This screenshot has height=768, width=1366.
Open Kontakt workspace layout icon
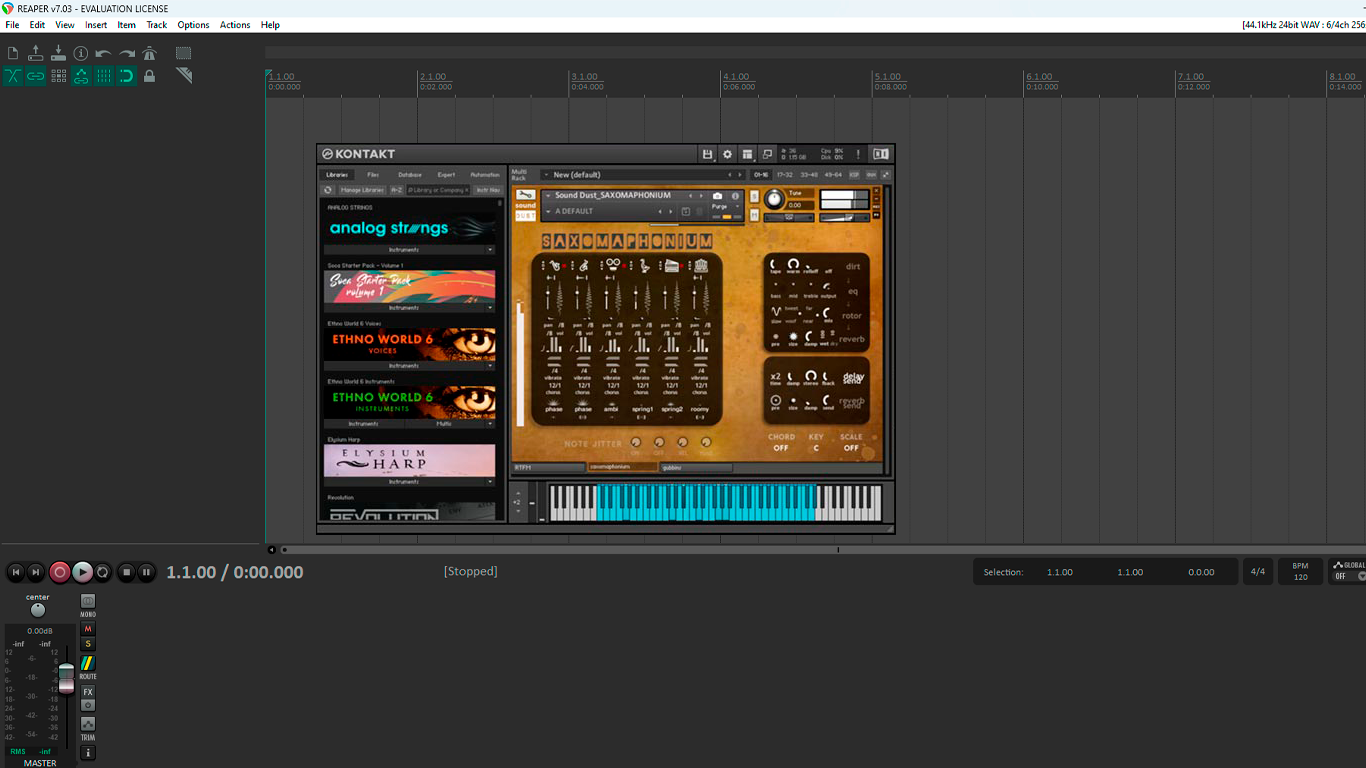[x=747, y=154]
